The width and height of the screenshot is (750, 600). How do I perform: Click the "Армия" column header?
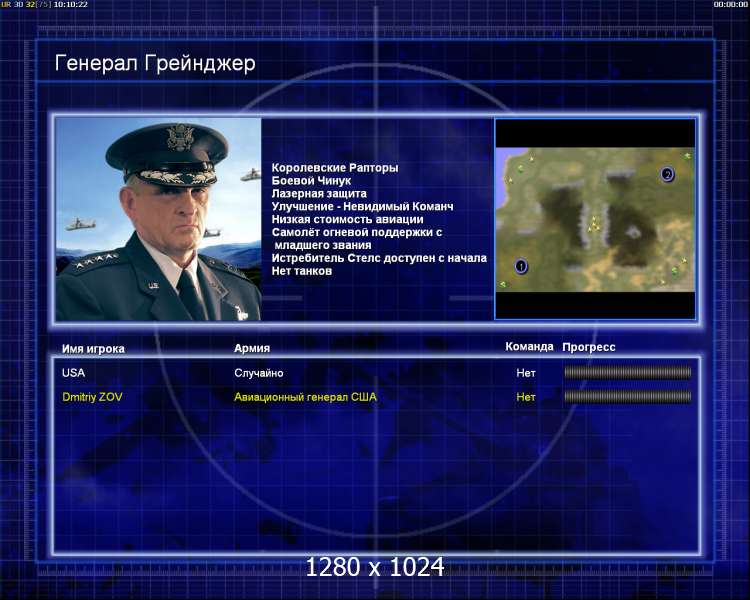(252, 348)
